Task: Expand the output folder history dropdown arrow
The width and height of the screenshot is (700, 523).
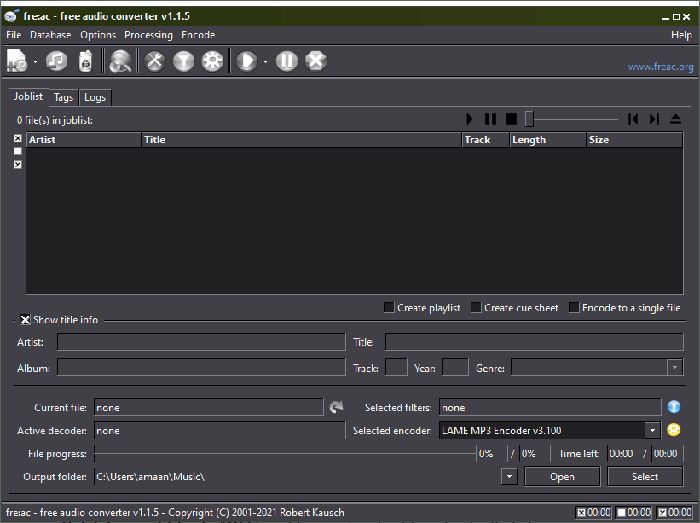Action: (x=509, y=477)
